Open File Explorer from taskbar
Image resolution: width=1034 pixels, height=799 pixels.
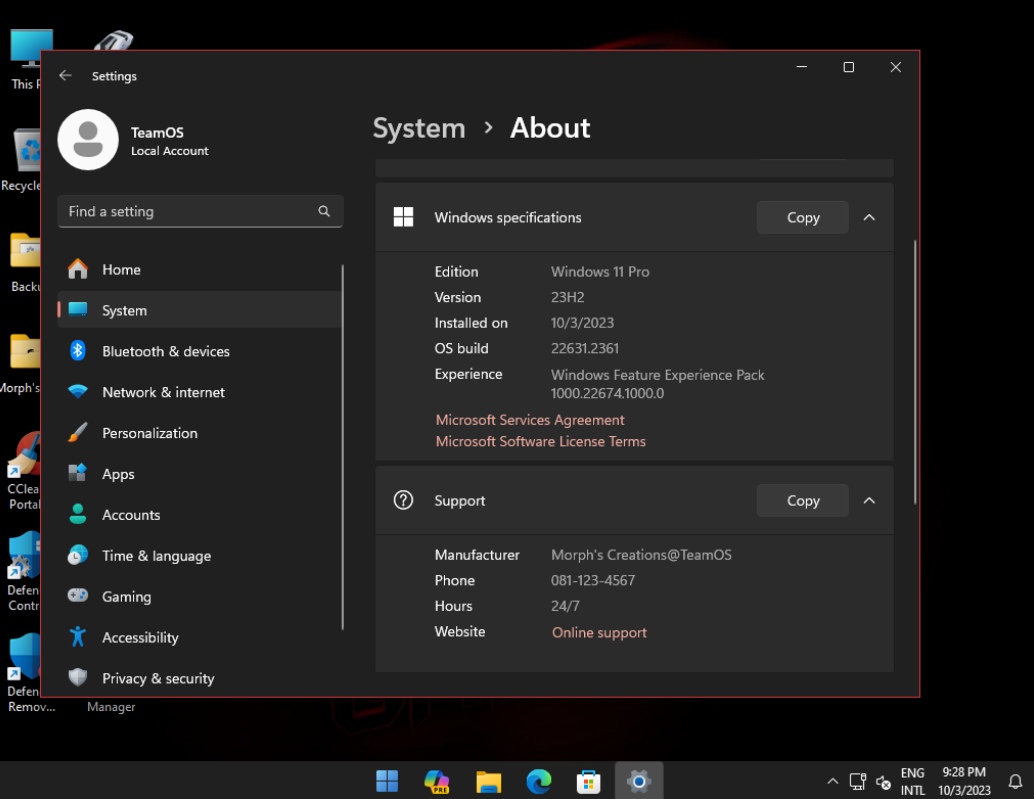pos(489,781)
